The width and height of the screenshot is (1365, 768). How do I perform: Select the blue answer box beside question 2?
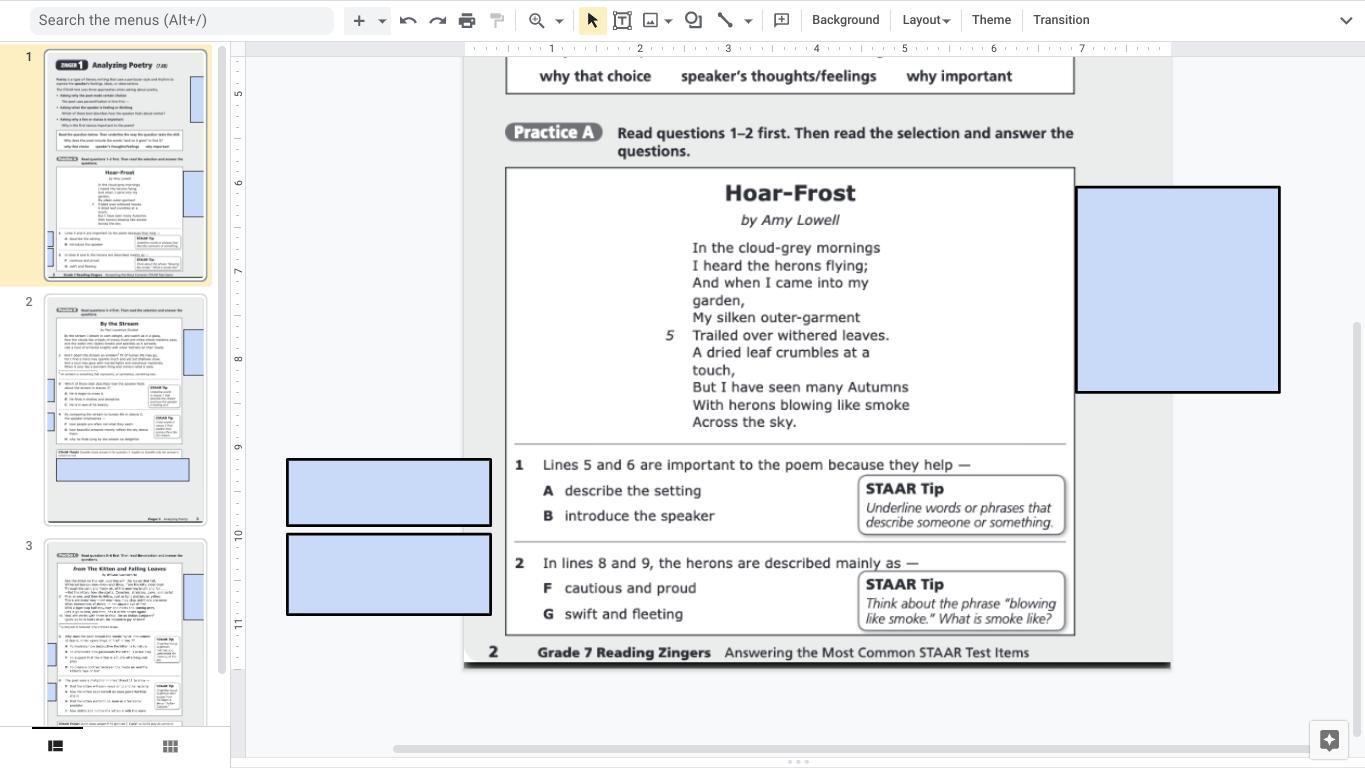[389, 574]
